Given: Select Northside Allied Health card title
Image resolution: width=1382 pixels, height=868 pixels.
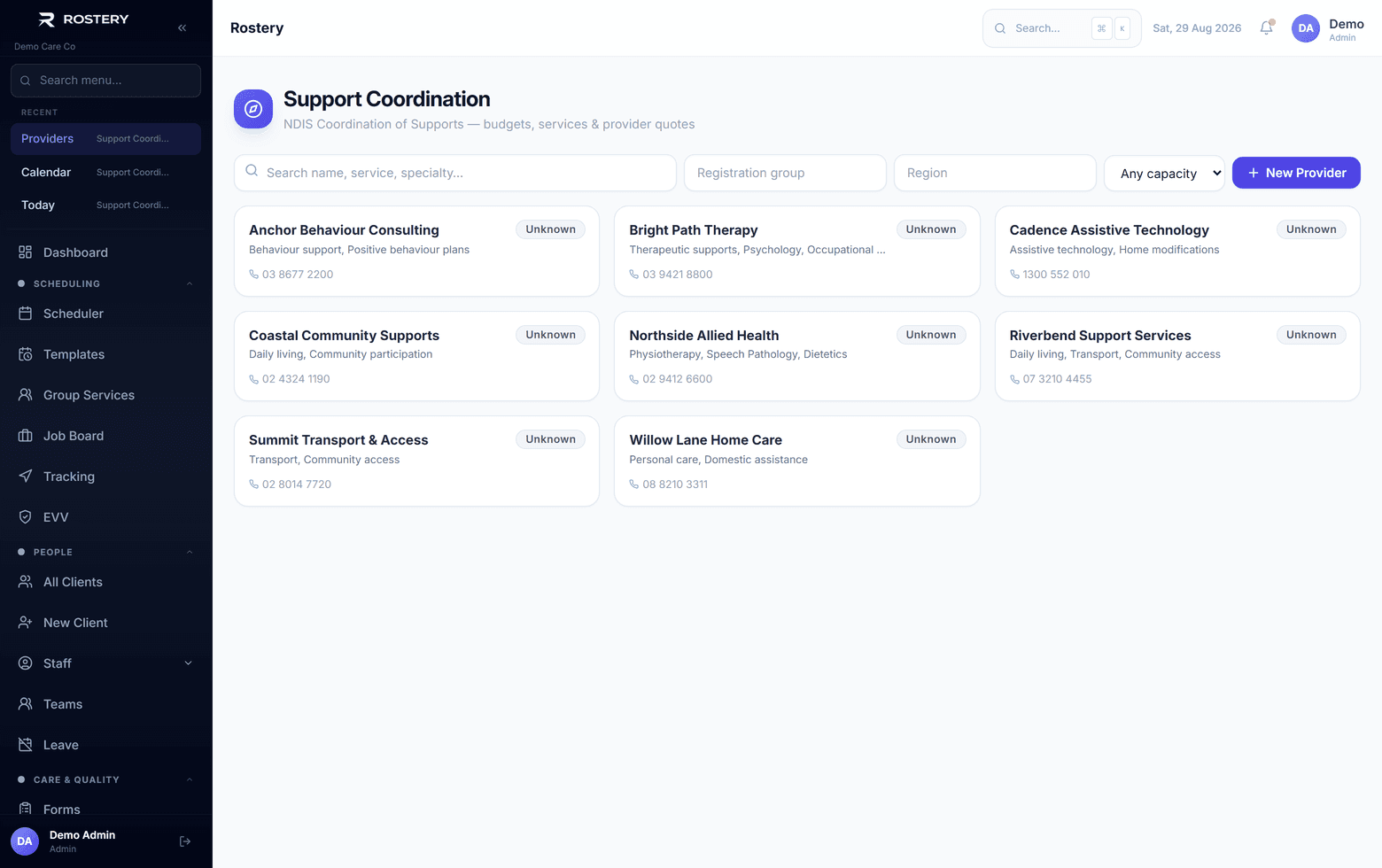Looking at the screenshot, I should pos(704,336).
